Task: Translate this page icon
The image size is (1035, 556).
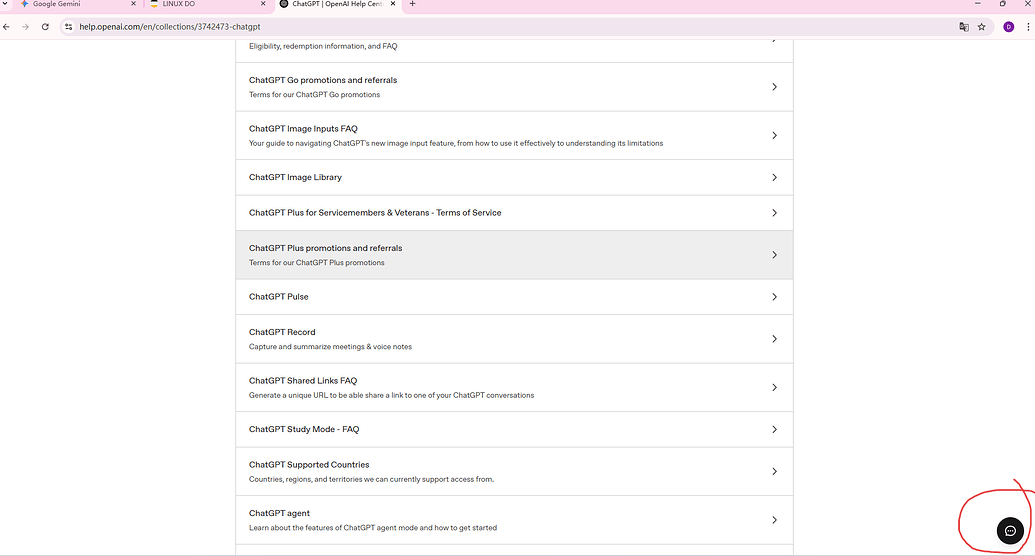Action: tap(964, 27)
